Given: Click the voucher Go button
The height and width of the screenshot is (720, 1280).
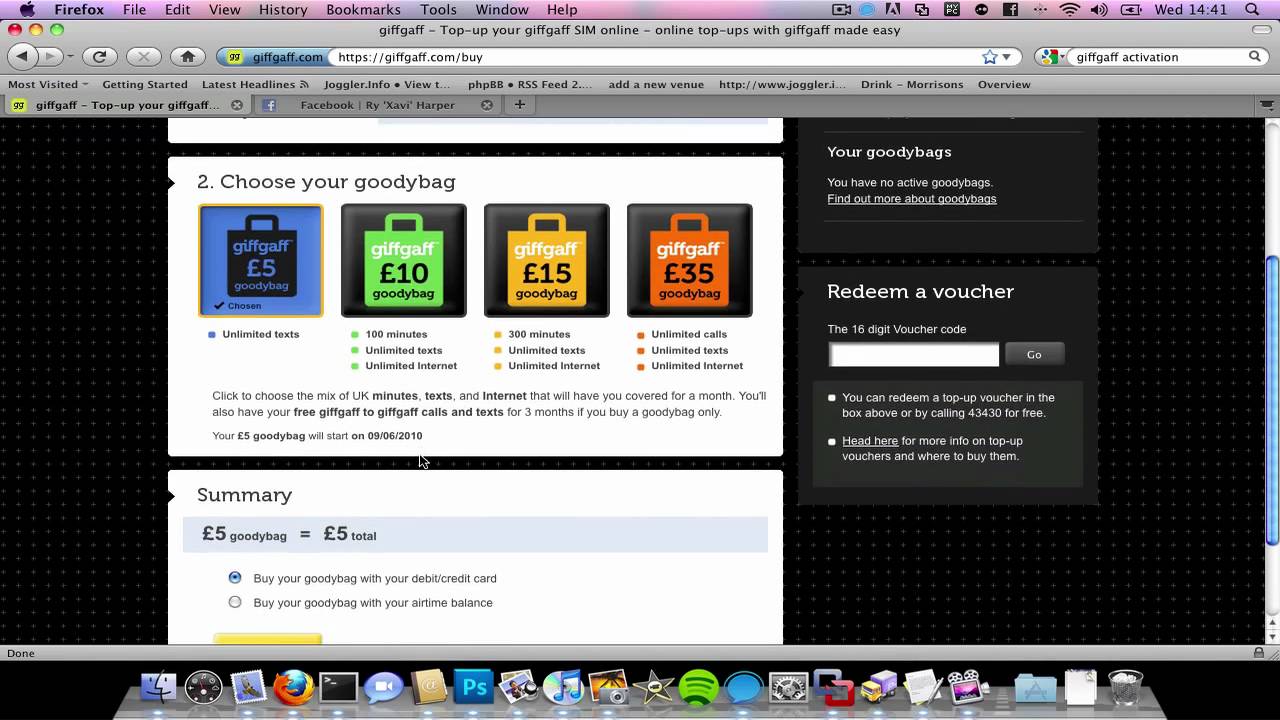Looking at the screenshot, I should 1034,354.
